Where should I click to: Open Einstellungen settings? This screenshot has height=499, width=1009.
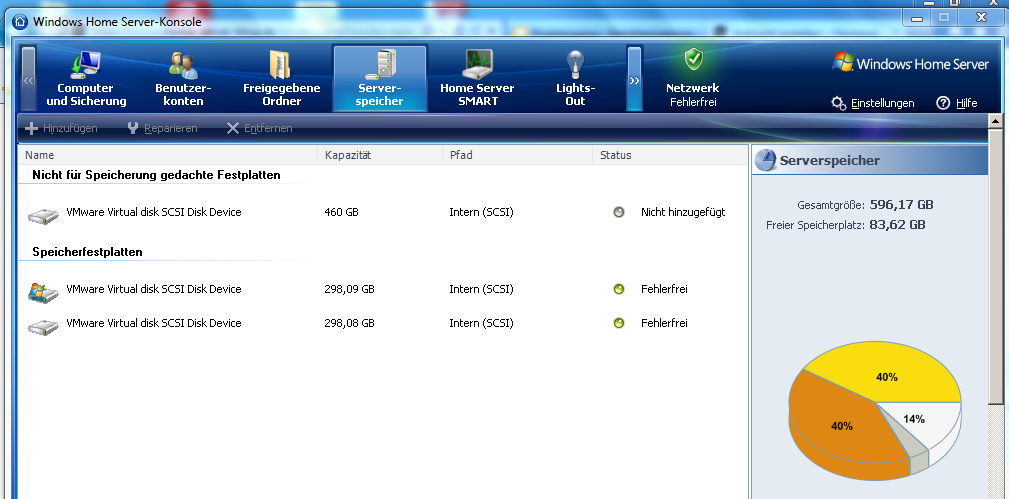tap(873, 103)
